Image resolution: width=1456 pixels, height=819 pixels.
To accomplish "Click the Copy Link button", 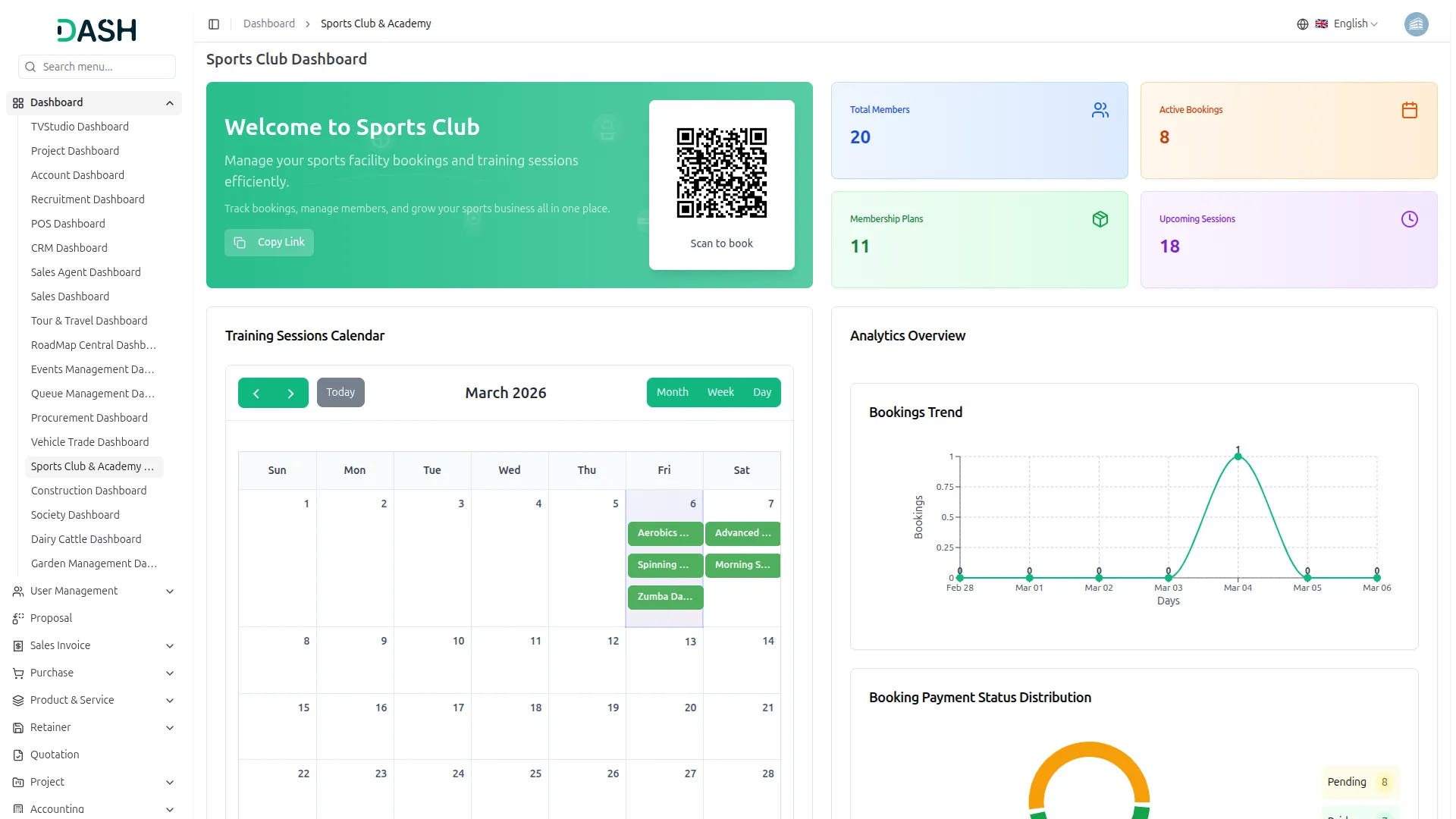I will (x=268, y=242).
